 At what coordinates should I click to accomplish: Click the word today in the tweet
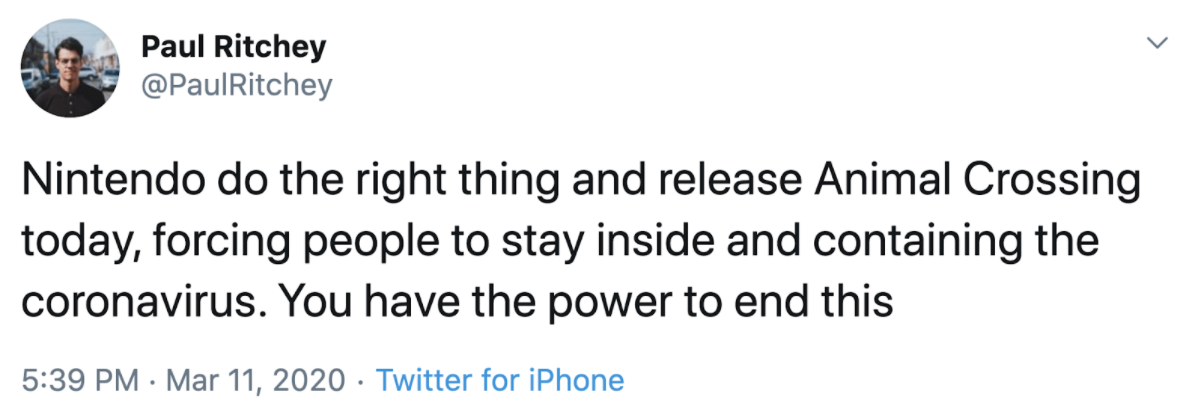click(x=73, y=243)
